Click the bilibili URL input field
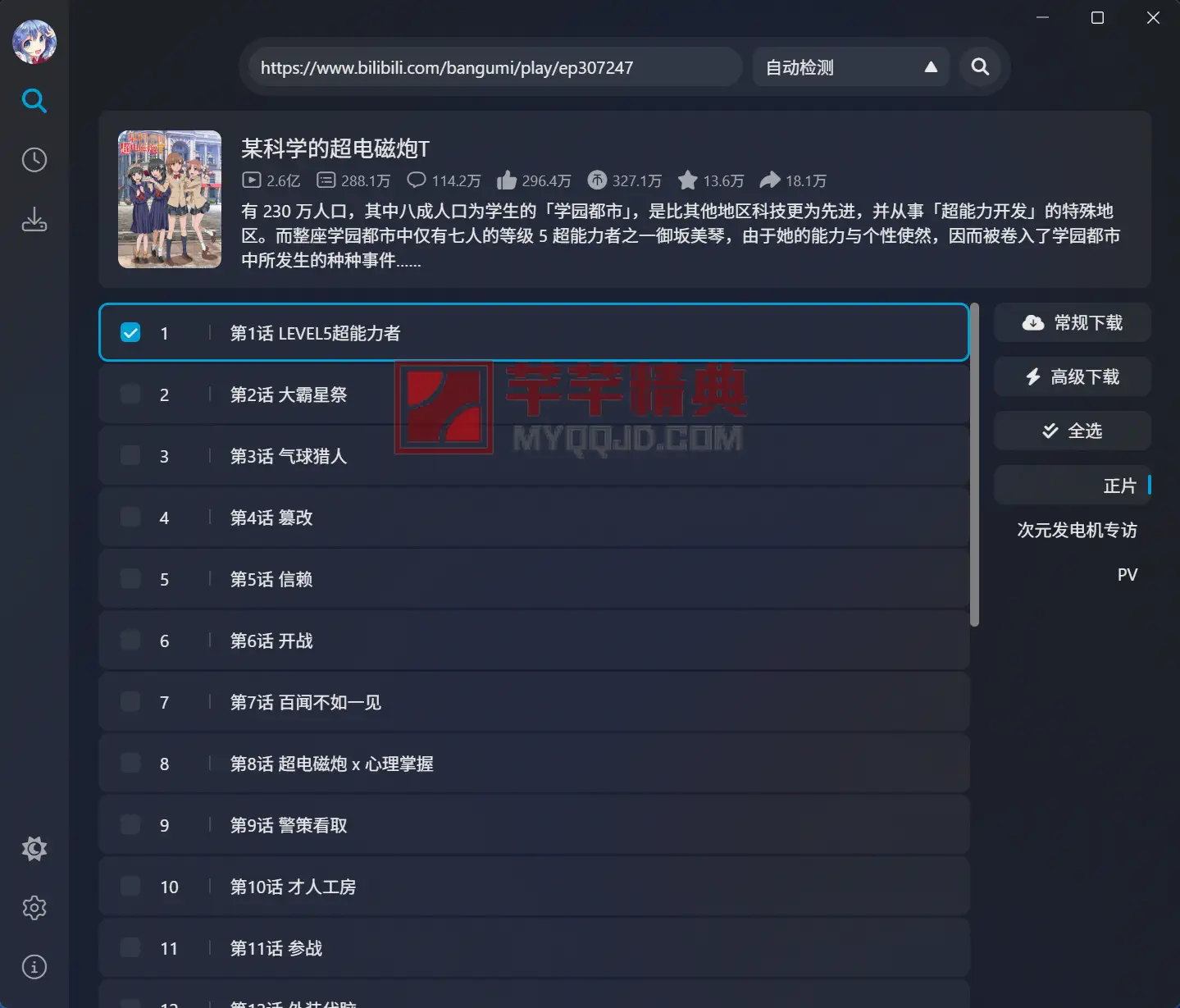Viewport: 1180px width, 1008px height. (x=495, y=67)
